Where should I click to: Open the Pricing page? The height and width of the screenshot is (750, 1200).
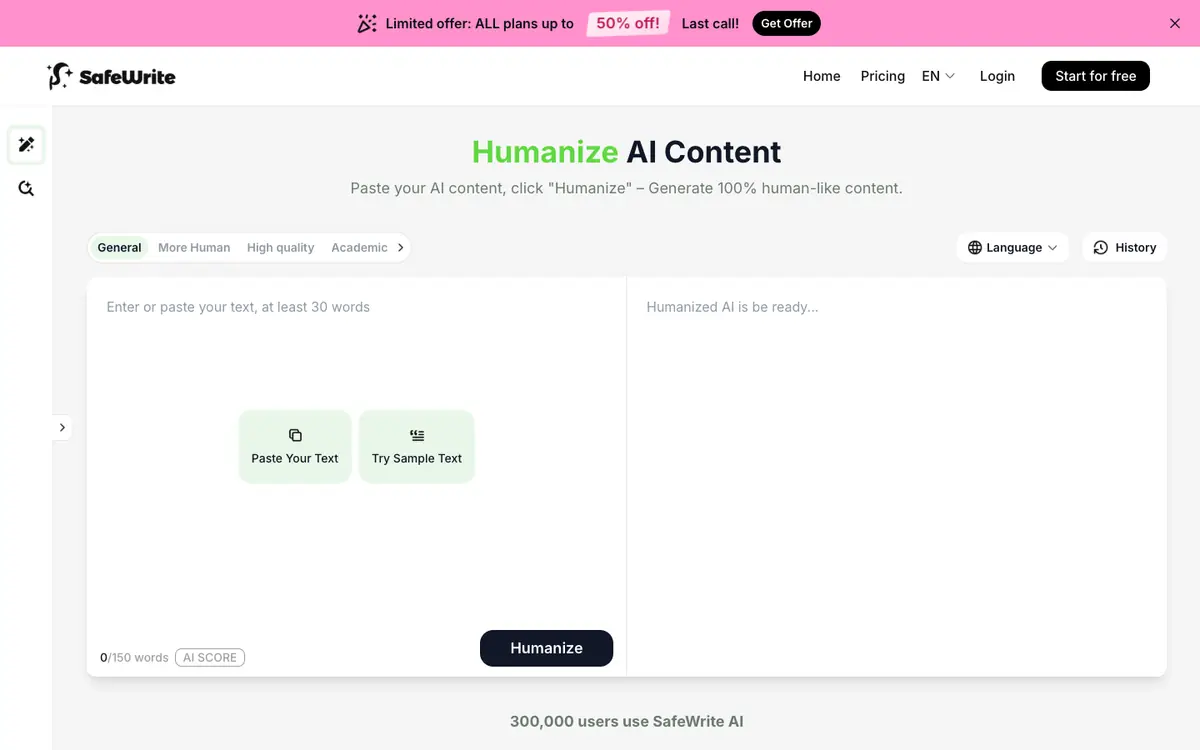coord(883,76)
